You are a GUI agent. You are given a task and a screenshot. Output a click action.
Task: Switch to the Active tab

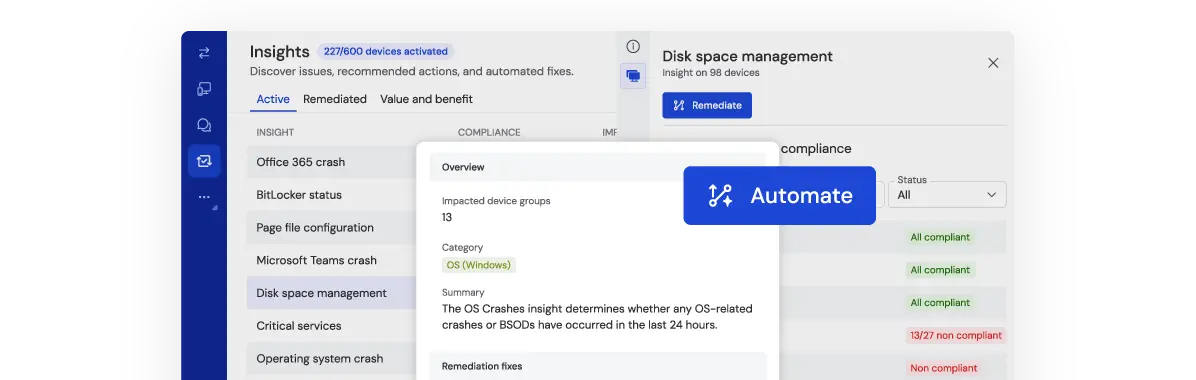tap(273, 99)
